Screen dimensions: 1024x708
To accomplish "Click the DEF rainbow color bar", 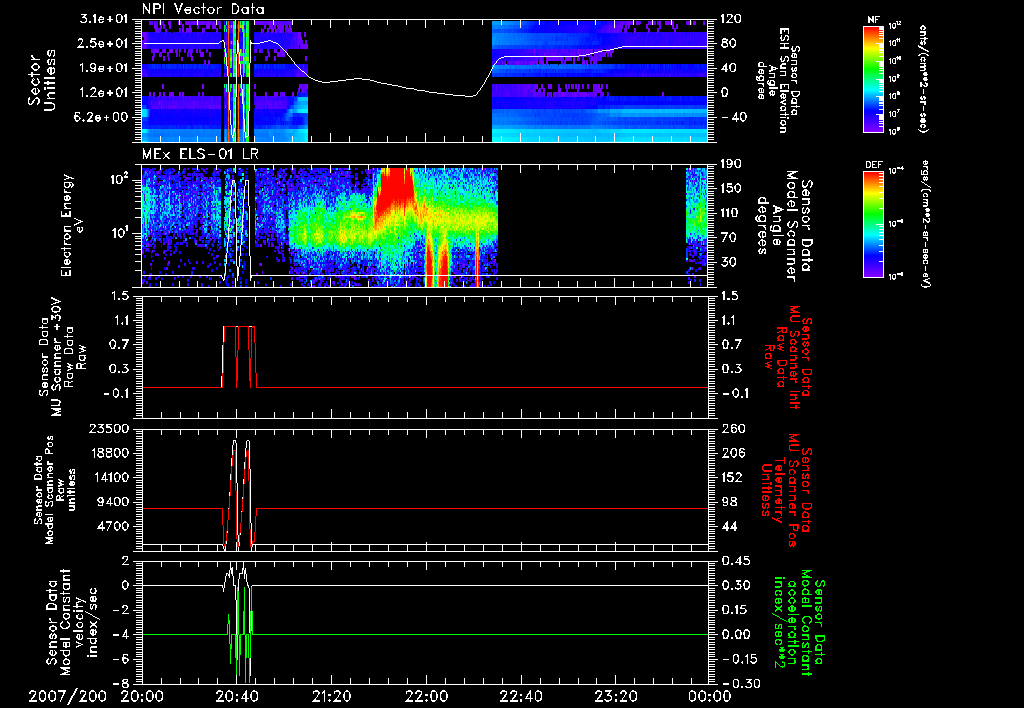I will (873, 223).
